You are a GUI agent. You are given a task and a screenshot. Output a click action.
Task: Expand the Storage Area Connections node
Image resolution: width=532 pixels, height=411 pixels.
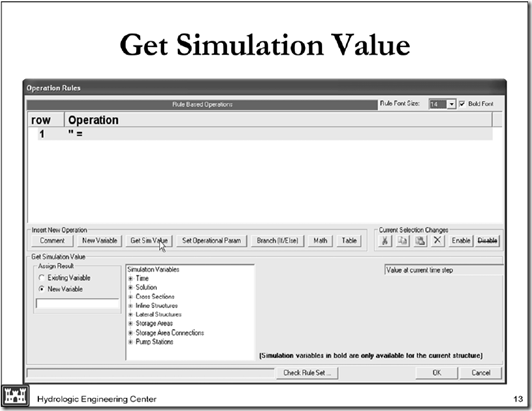[131, 333]
